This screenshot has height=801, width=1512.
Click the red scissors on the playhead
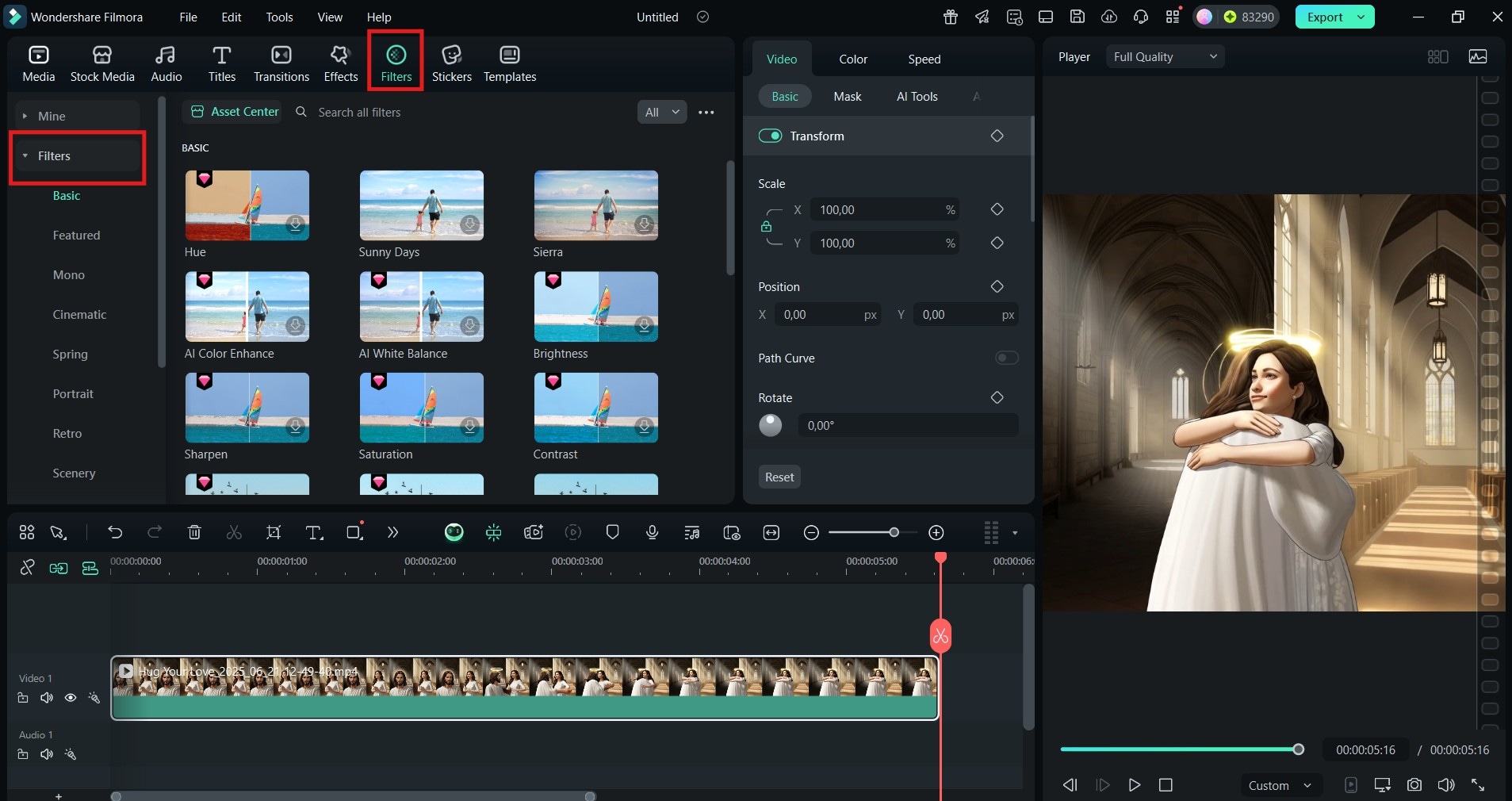point(940,636)
